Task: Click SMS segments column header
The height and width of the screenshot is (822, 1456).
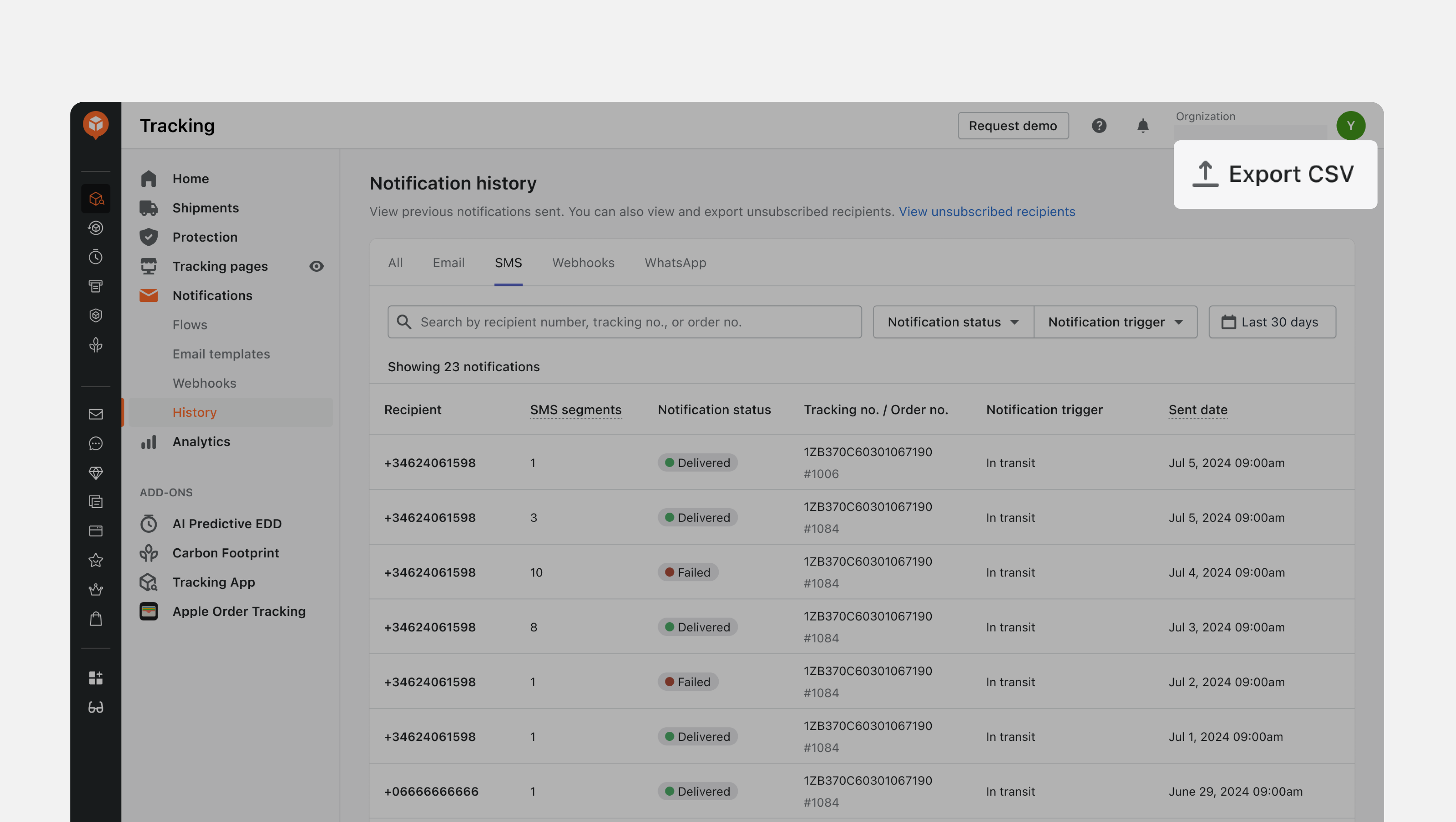Action: 575,410
